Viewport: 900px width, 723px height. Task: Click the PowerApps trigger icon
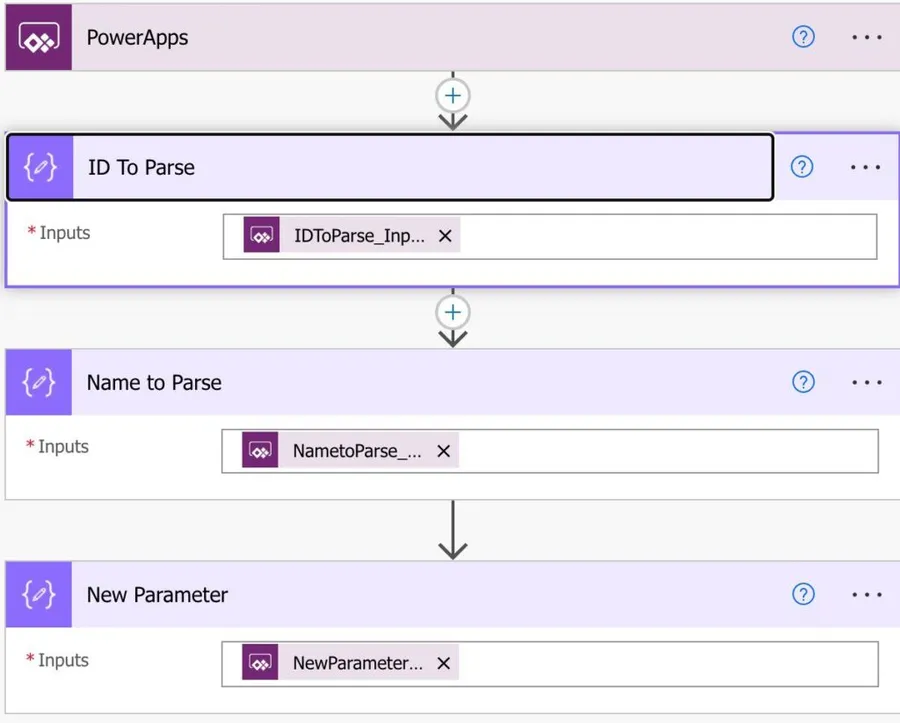[38, 38]
